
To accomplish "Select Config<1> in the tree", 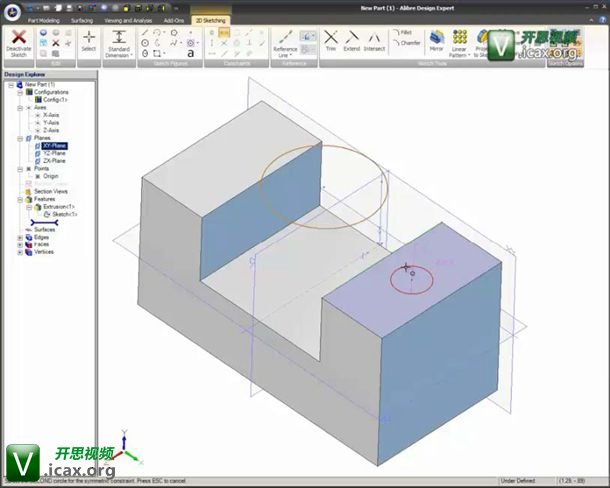I will pyautogui.click(x=55, y=100).
